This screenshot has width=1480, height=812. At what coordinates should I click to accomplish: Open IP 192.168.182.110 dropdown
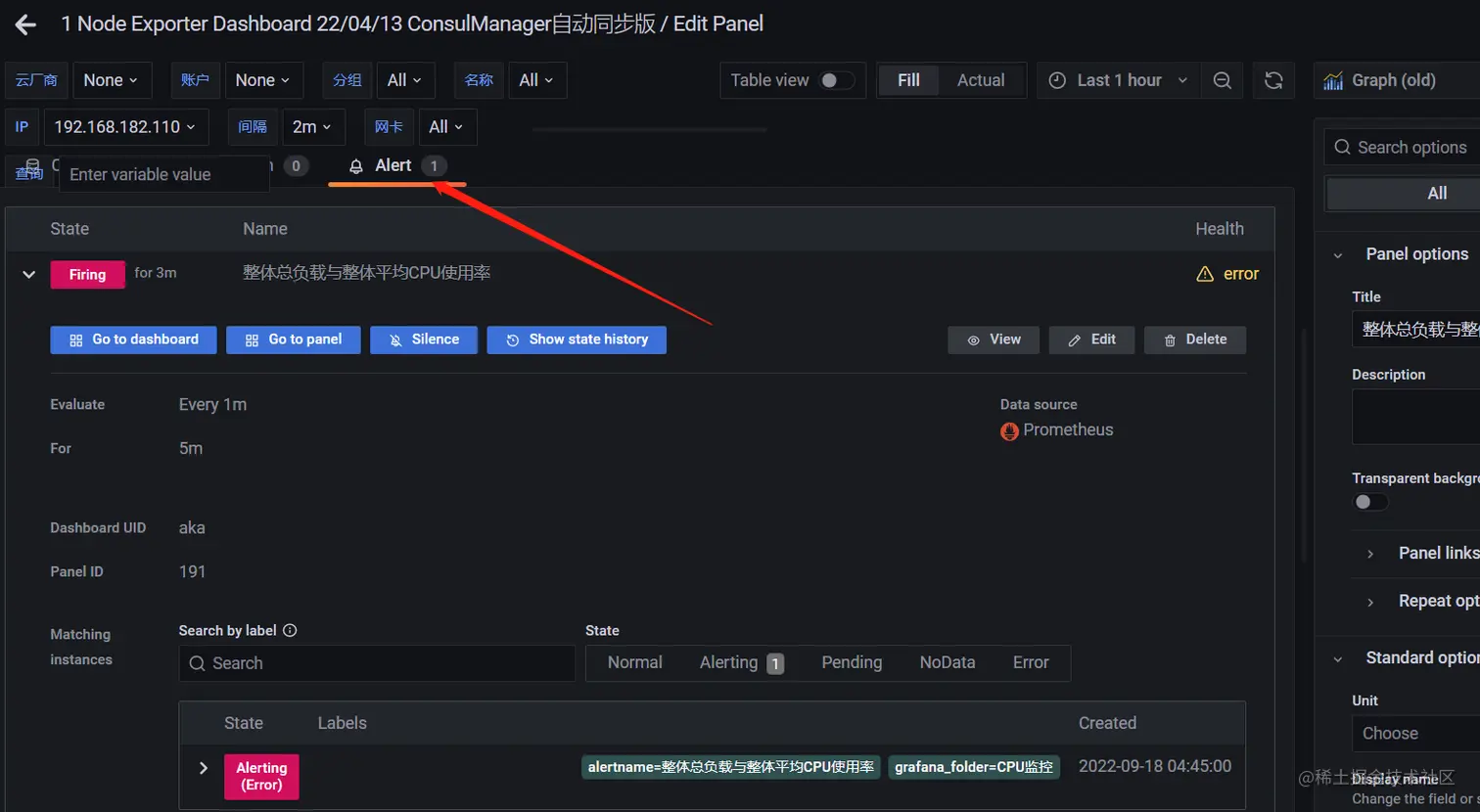click(x=125, y=127)
